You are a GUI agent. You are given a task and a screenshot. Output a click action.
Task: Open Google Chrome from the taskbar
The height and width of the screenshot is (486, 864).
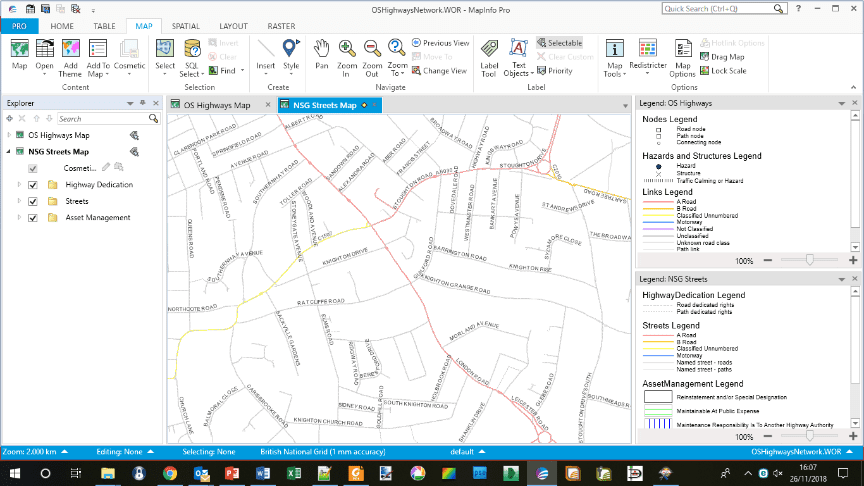(x=170, y=473)
